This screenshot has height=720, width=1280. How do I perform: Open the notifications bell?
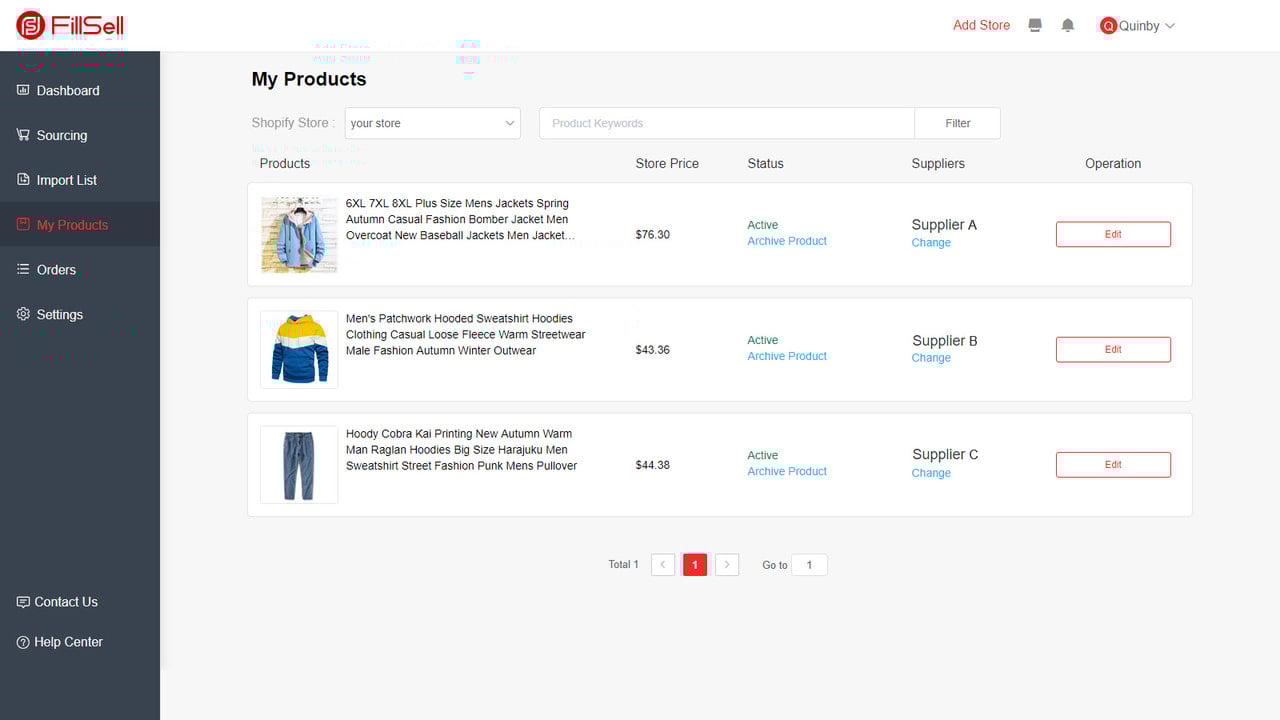pyautogui.click(x=1068, y=25)
